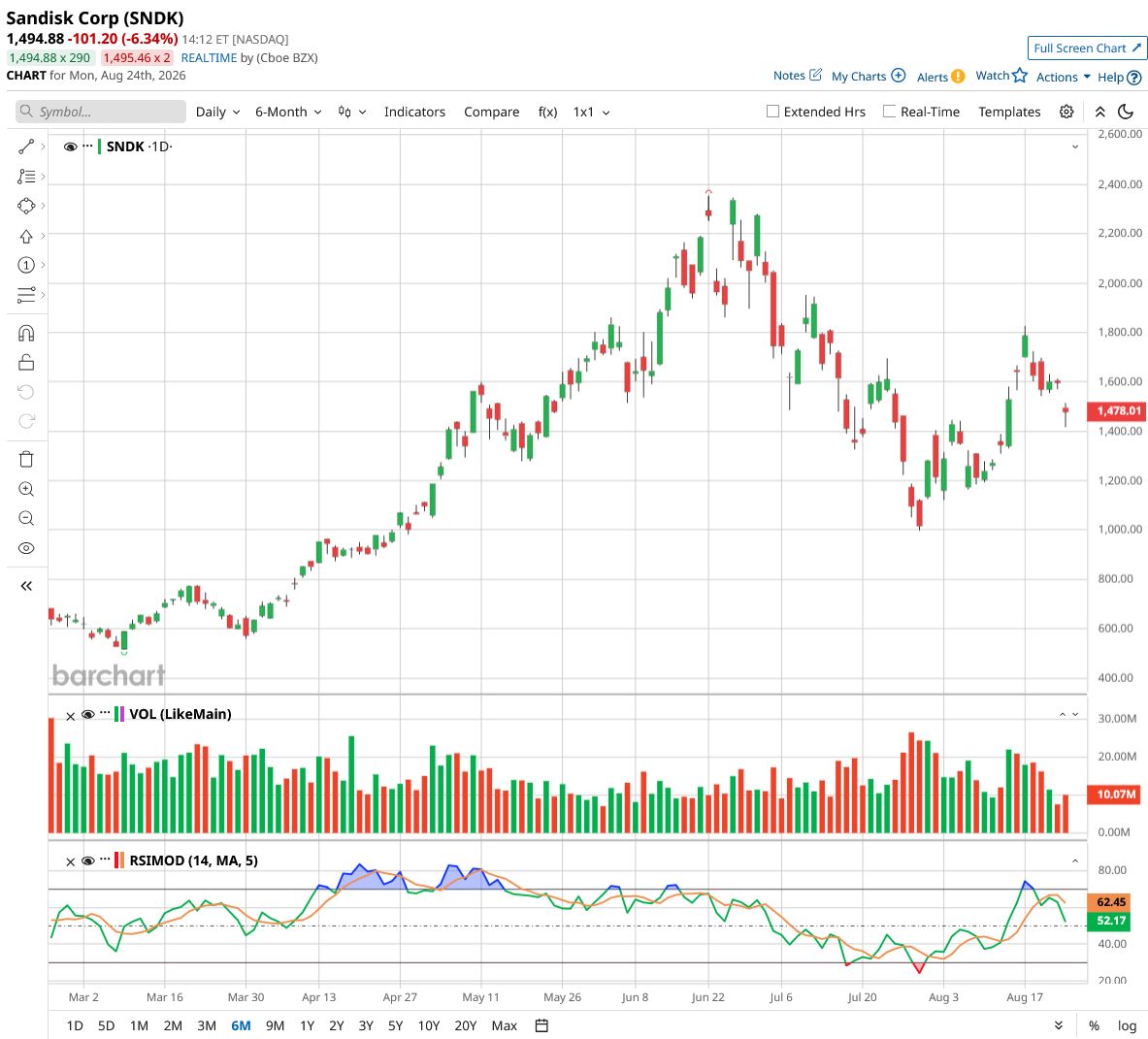Screen dimensions: 1148x1039
Task: Select the 5Y range tab
Action: coord(395,1025)
